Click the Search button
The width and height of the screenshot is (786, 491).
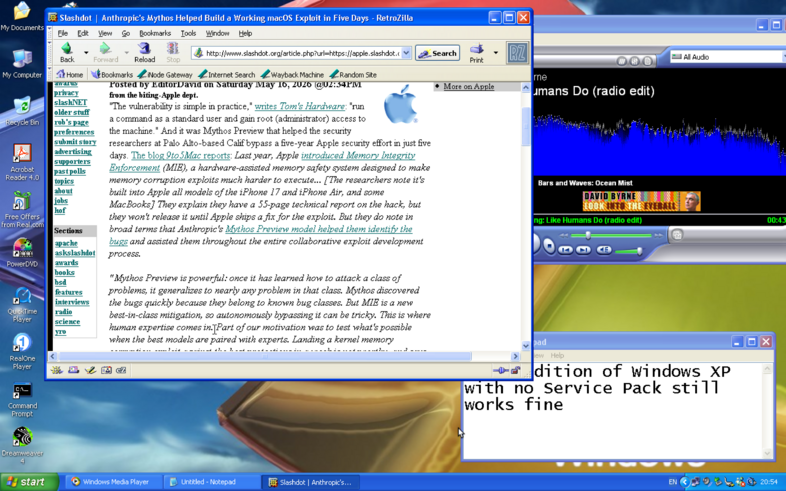(437, 53)
